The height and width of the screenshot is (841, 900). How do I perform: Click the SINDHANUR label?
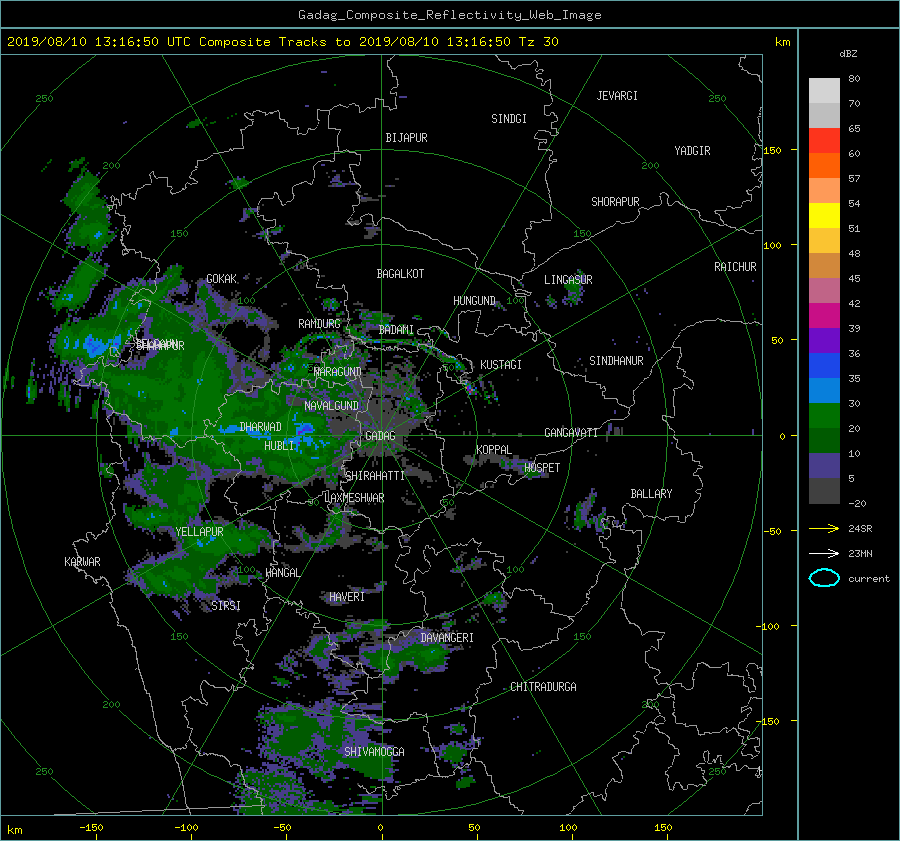pos(616,361)
